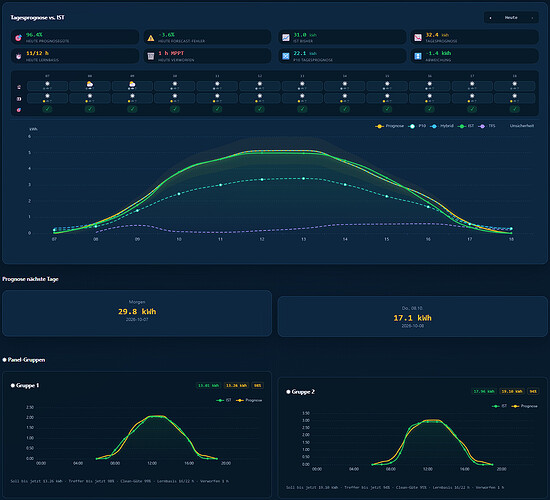Click the green checkmark badge under hour 09
Viewport: 550px width, 500px height.
pos(132,109)
